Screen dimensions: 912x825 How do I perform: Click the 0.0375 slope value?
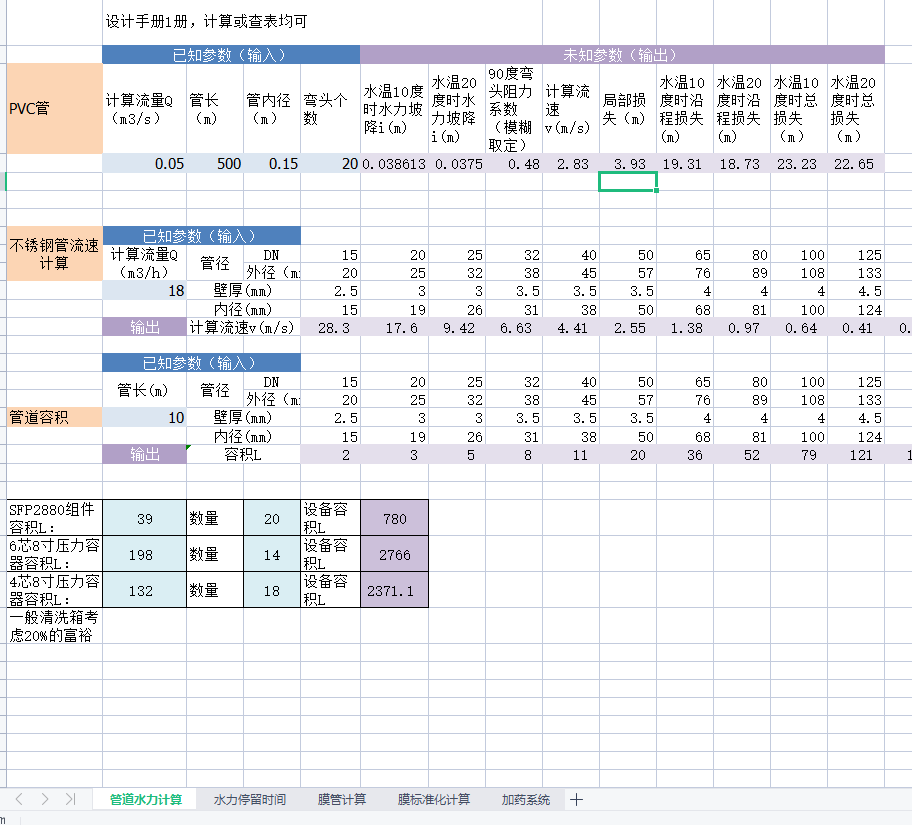[x=457, y=163]
